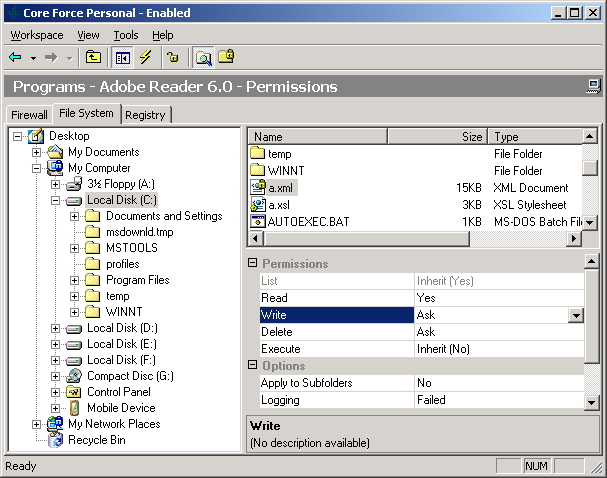This screenshot has height=478, width=607.
Task: Select the msdownld.tmp folder in tree
Action: (140, 232)
